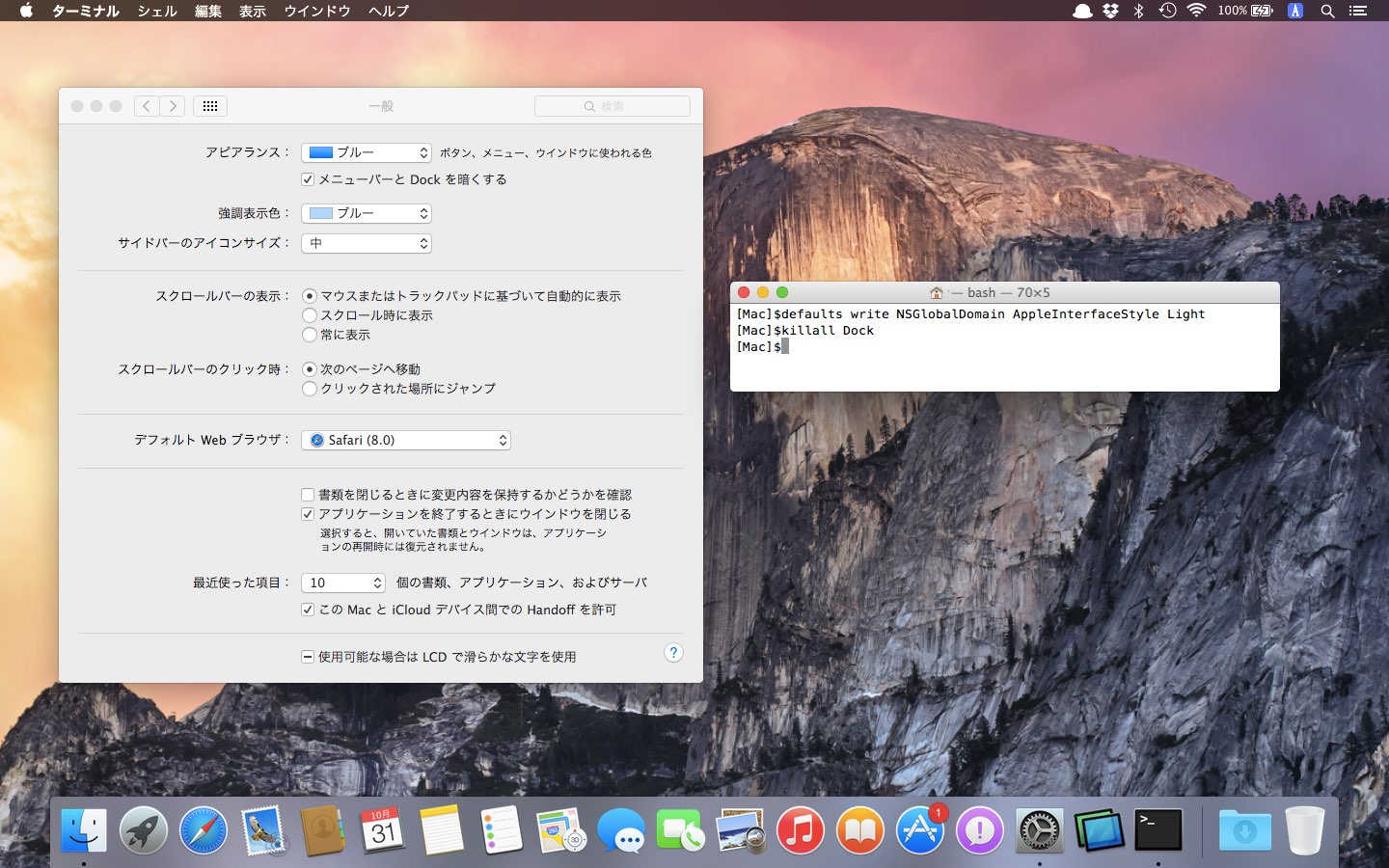Open the ターミナル application menu
Viewport: 1389px width, 868px height.
[x=86, y=11]
